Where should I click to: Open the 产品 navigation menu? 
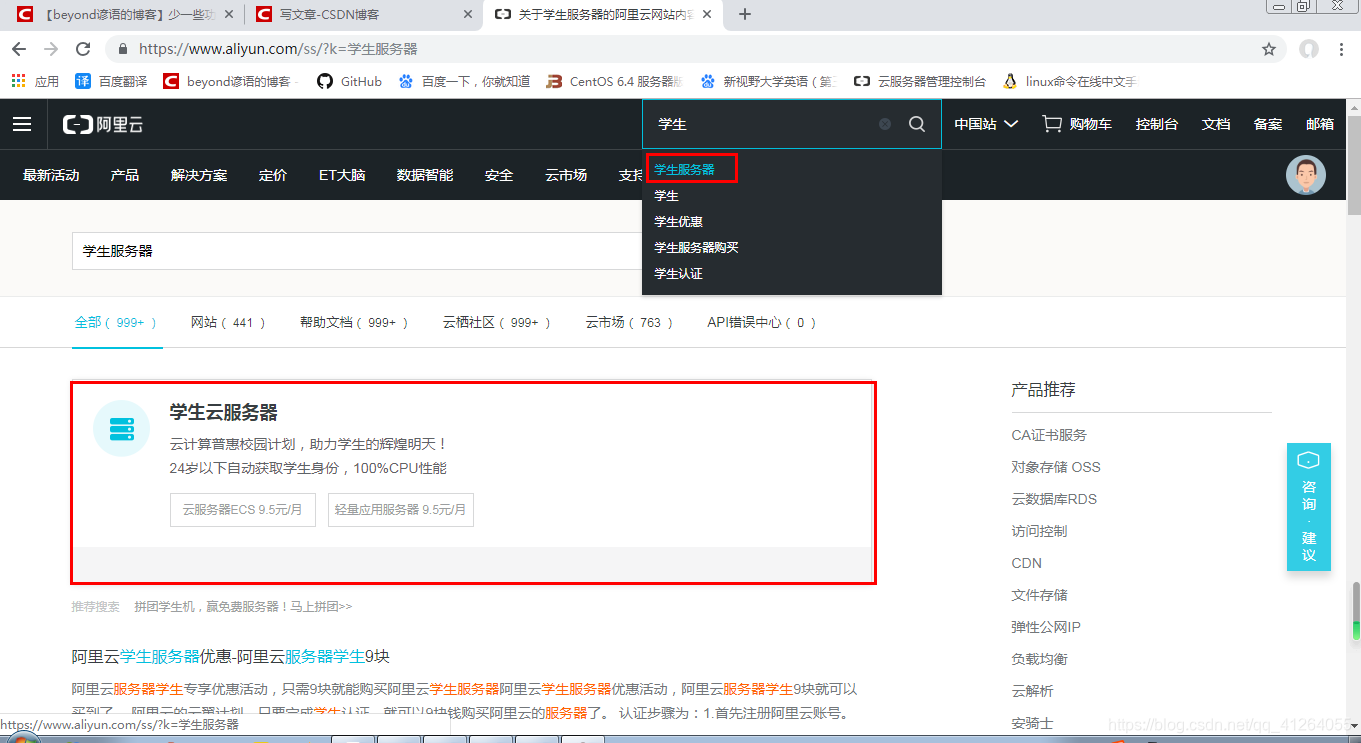coord(125,175)
